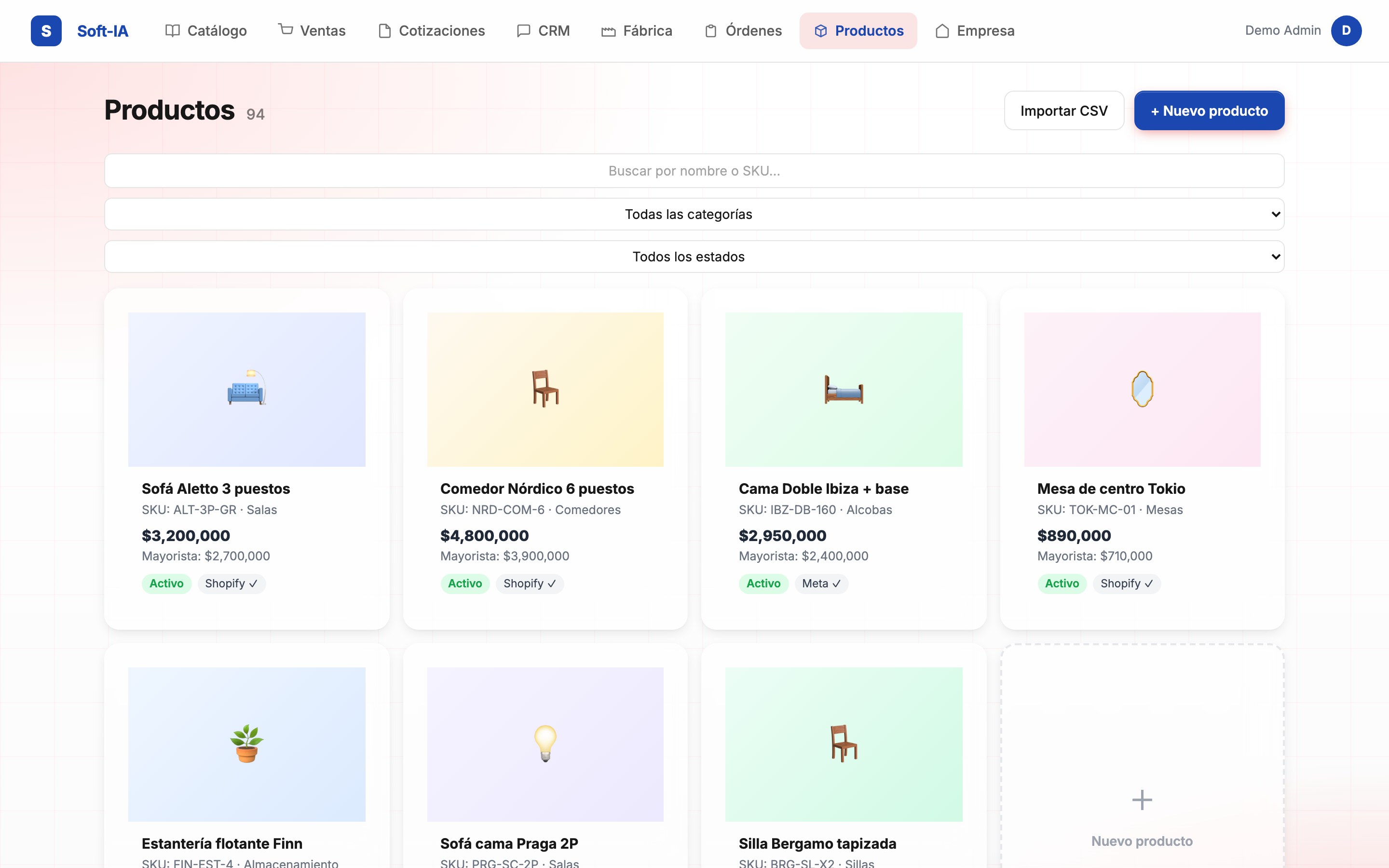Screen dimensions: 1389x868
Task: Click the Soft-IA brand name
Action: coord(103,31)
